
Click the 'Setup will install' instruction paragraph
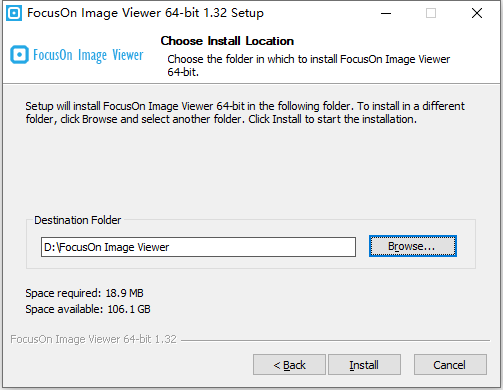[x=245, y=112]
